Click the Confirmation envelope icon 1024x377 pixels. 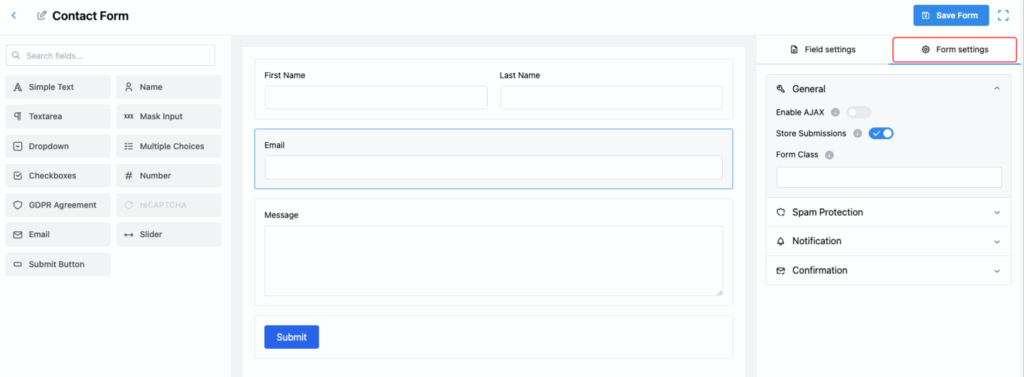780,270
